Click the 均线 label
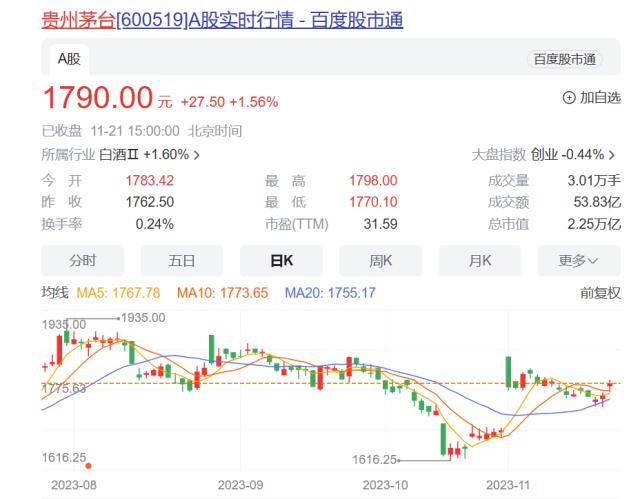640x499 pixels. 55,293
